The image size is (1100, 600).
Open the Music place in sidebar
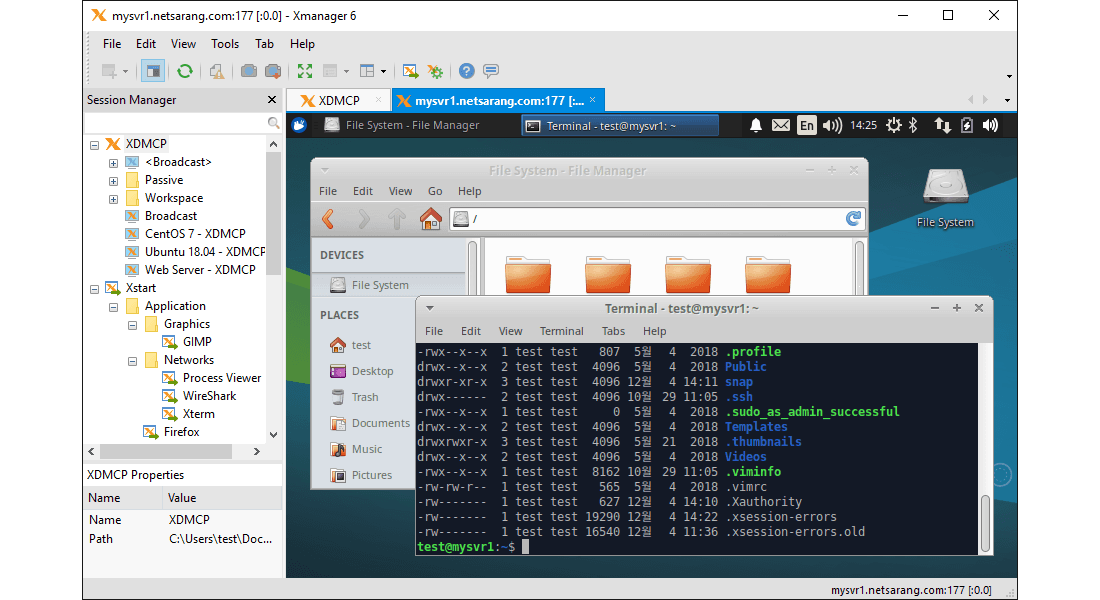click(366, 449)
